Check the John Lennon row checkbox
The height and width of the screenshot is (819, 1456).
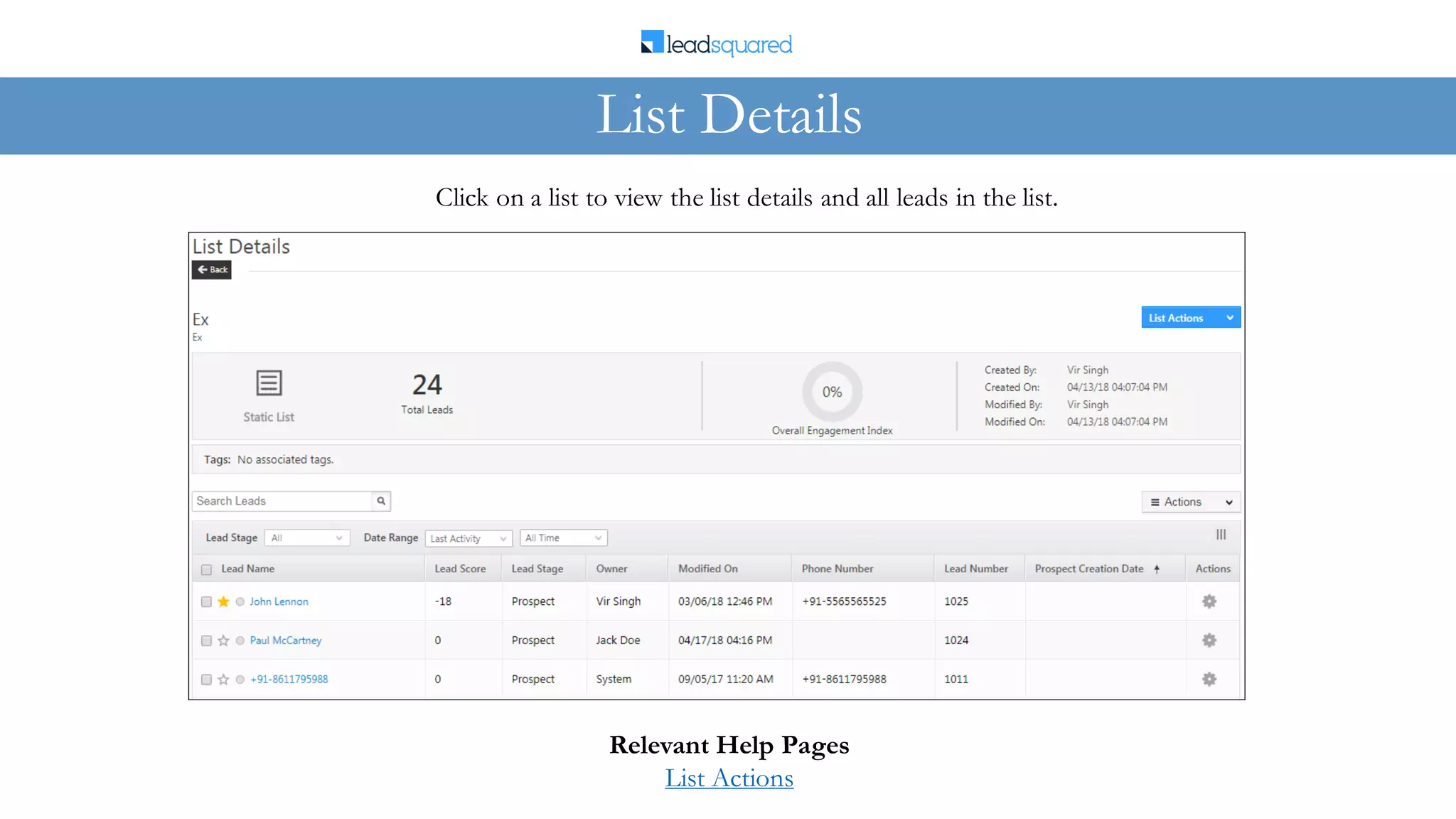click(206, 601)
